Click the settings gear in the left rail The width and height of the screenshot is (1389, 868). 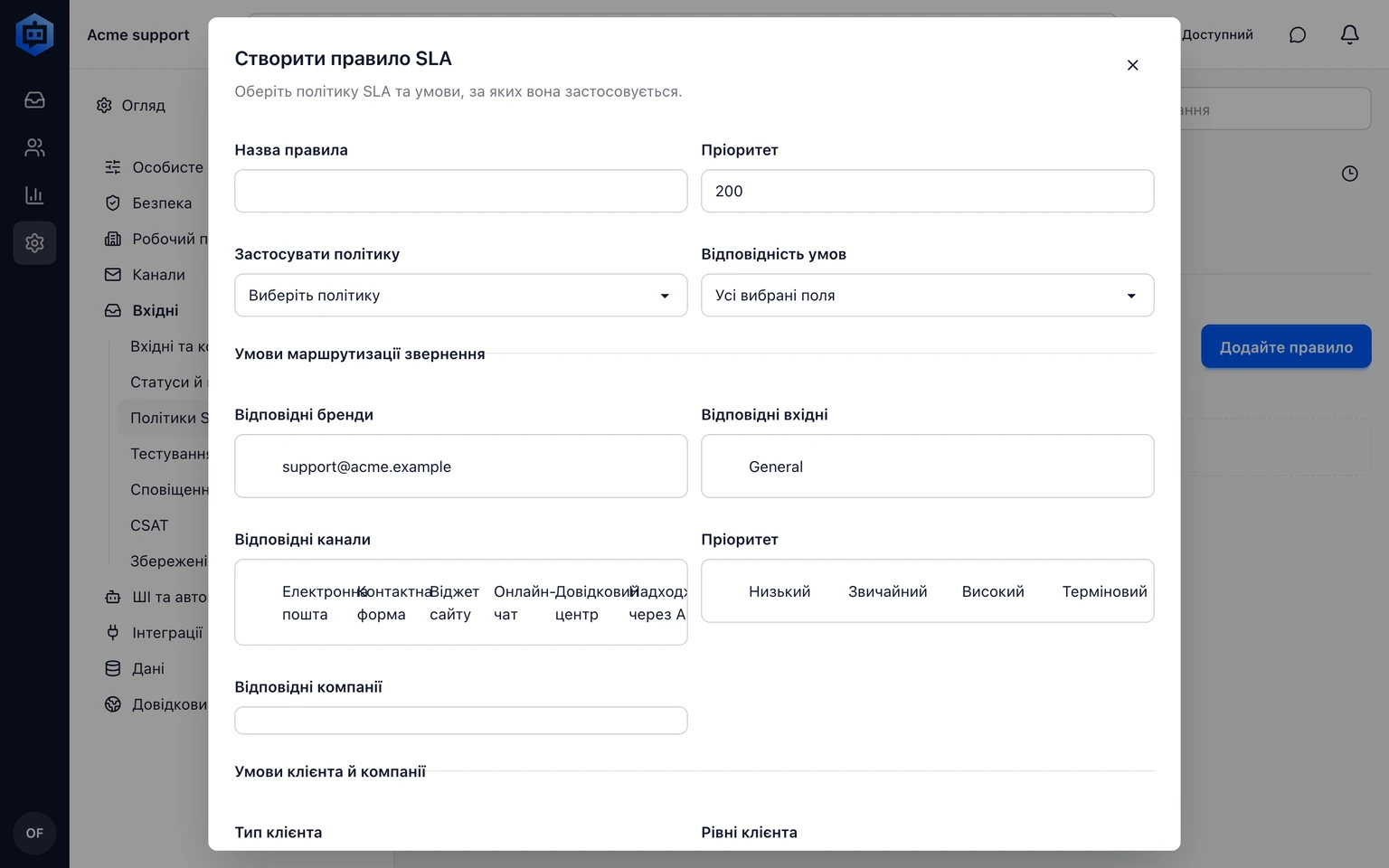(34, 243)
